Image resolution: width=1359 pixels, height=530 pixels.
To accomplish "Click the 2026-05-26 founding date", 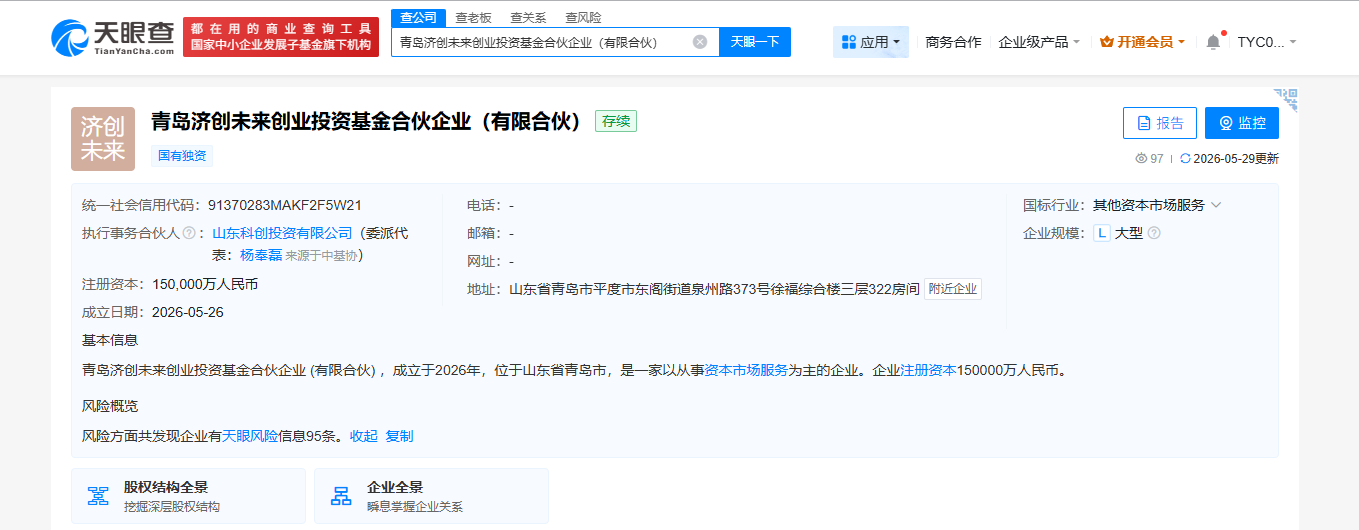I will point(188,312).
